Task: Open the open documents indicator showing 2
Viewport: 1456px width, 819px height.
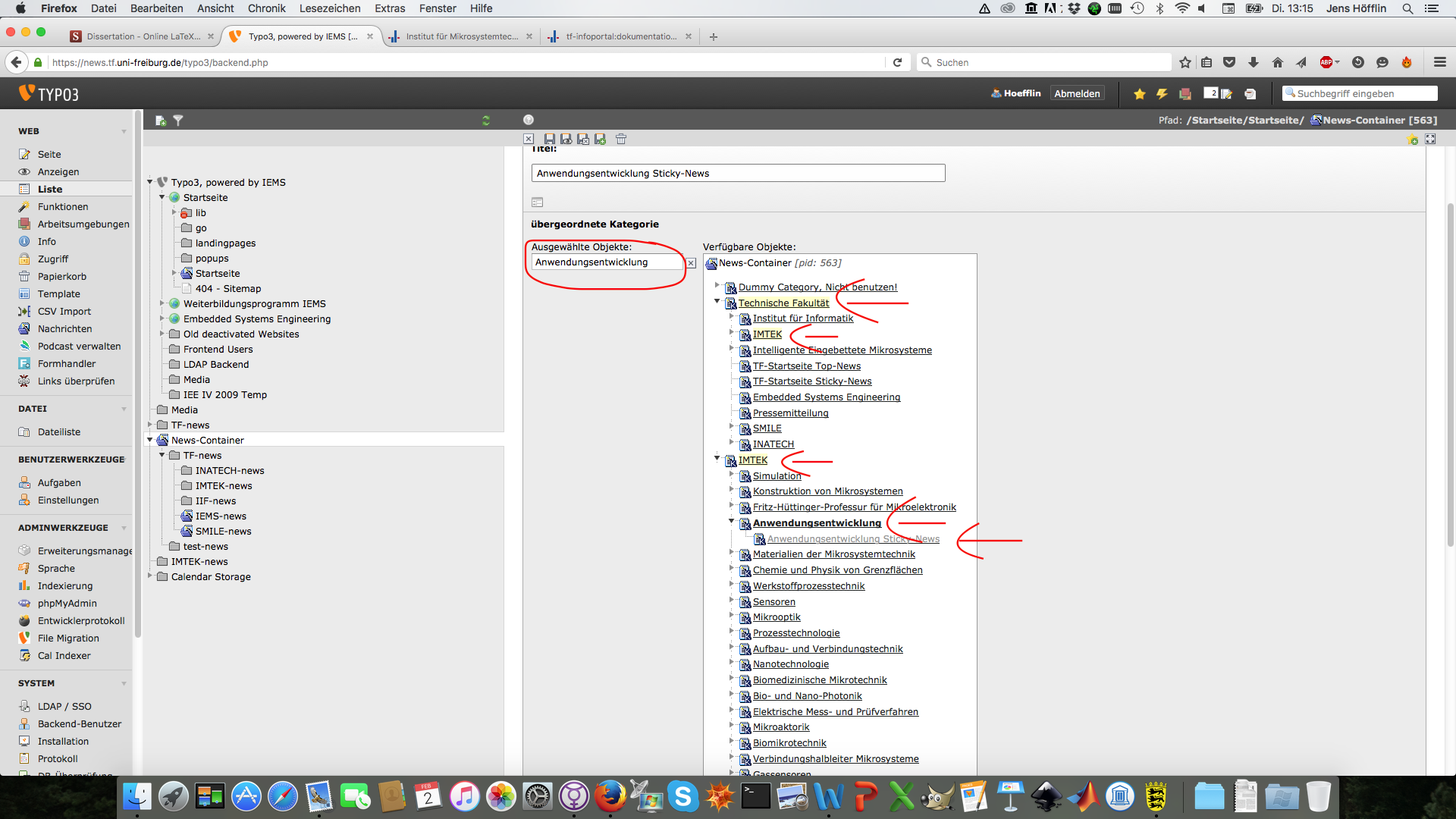Action: [x=1218, y=93]
